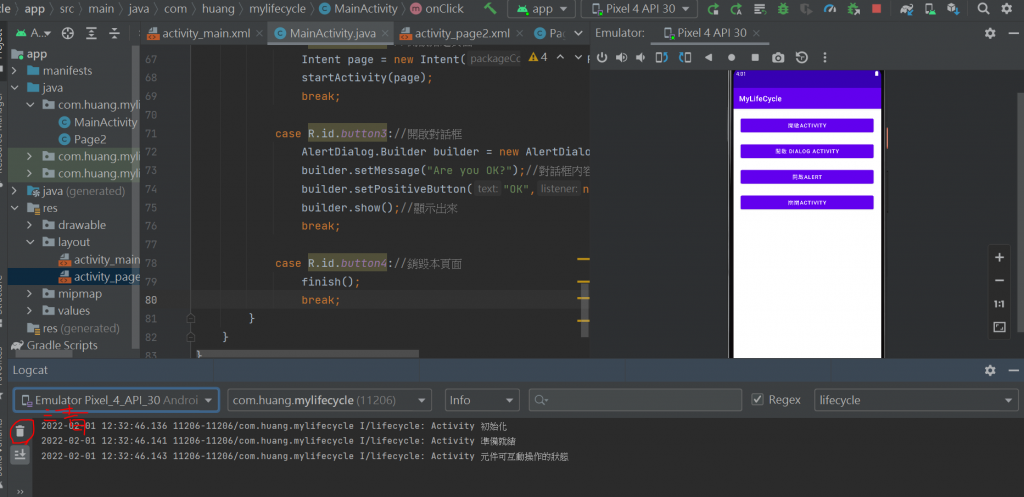Open Logcat device dropdown Emulator Pixel_4_API_30

(x=116, y=400)
